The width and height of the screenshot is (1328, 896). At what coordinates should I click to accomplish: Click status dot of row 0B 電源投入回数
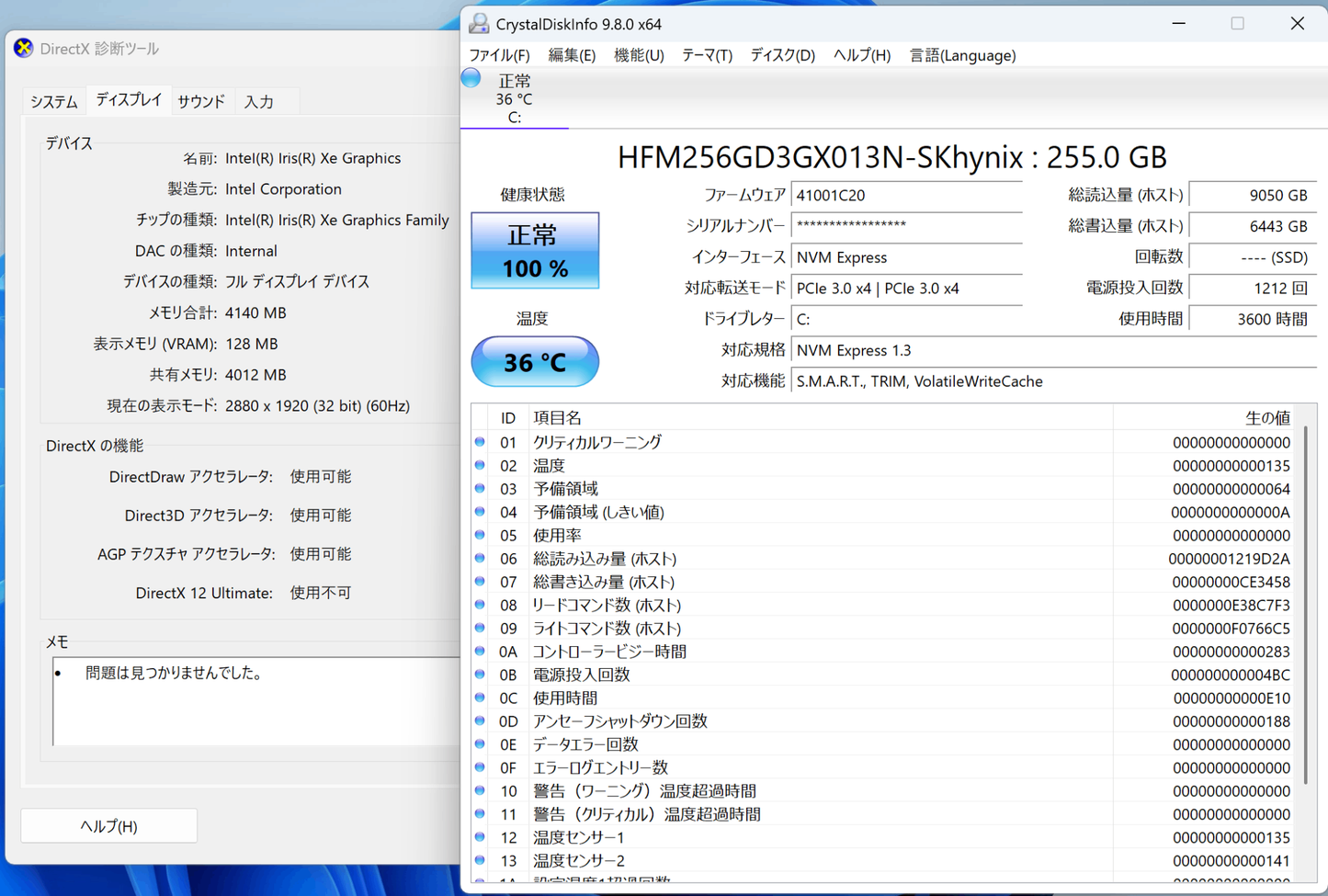pyautogui.click(x=480, y=675)
